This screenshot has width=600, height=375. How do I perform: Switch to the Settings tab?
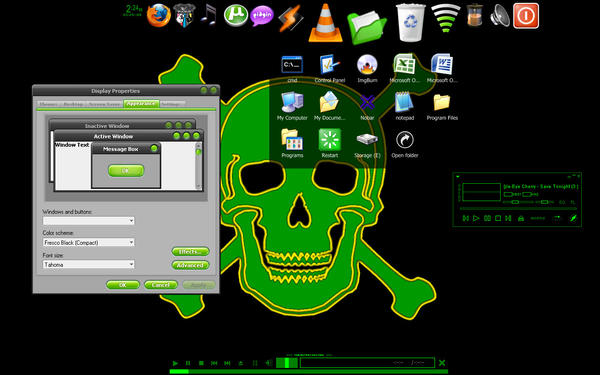[x=171, y=104]
